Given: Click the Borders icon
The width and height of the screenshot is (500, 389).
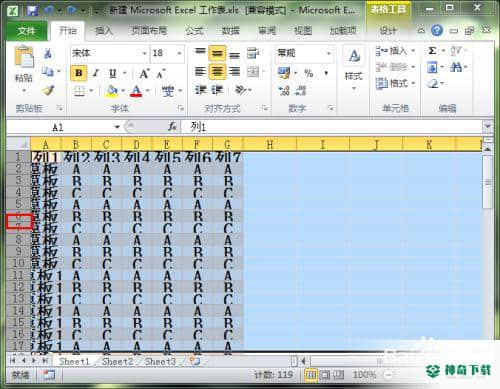Looking at the screenshot, I should point(79,91).
